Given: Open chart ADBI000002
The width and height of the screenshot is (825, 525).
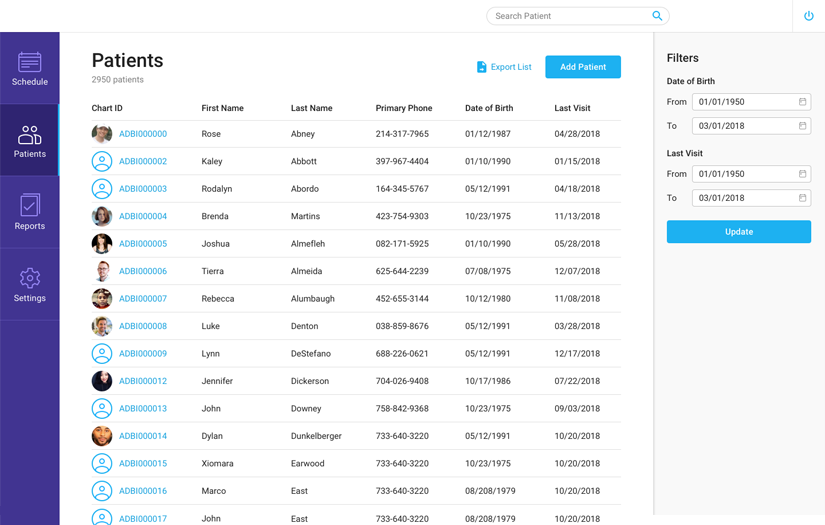Looking at the screenshot, I should pyautogui.click(x=143, y=161).
